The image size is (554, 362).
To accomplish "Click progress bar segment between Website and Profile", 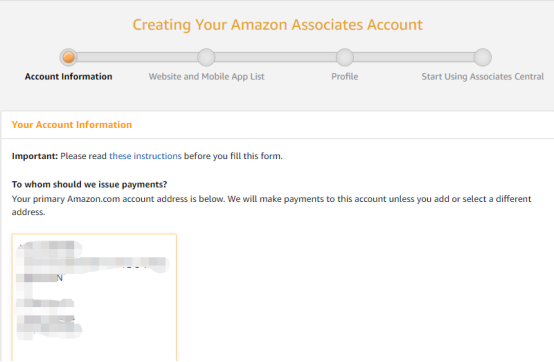I will [276, 57].
